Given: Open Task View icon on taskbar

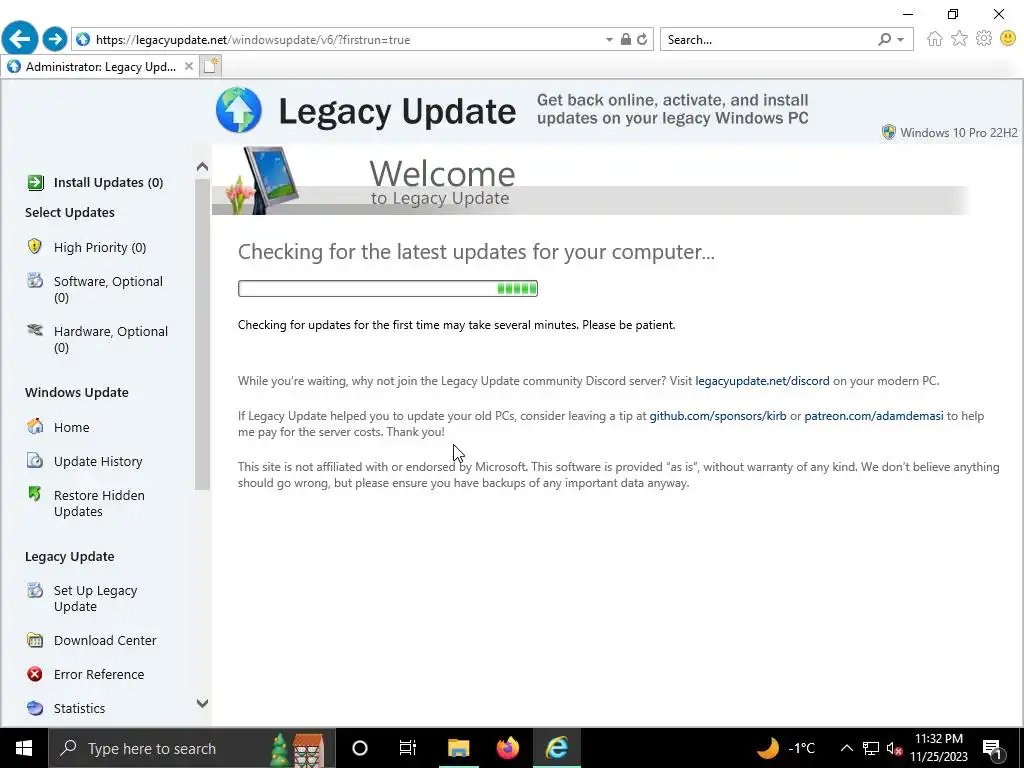Looking at the screenshot, I should point(408,748).
